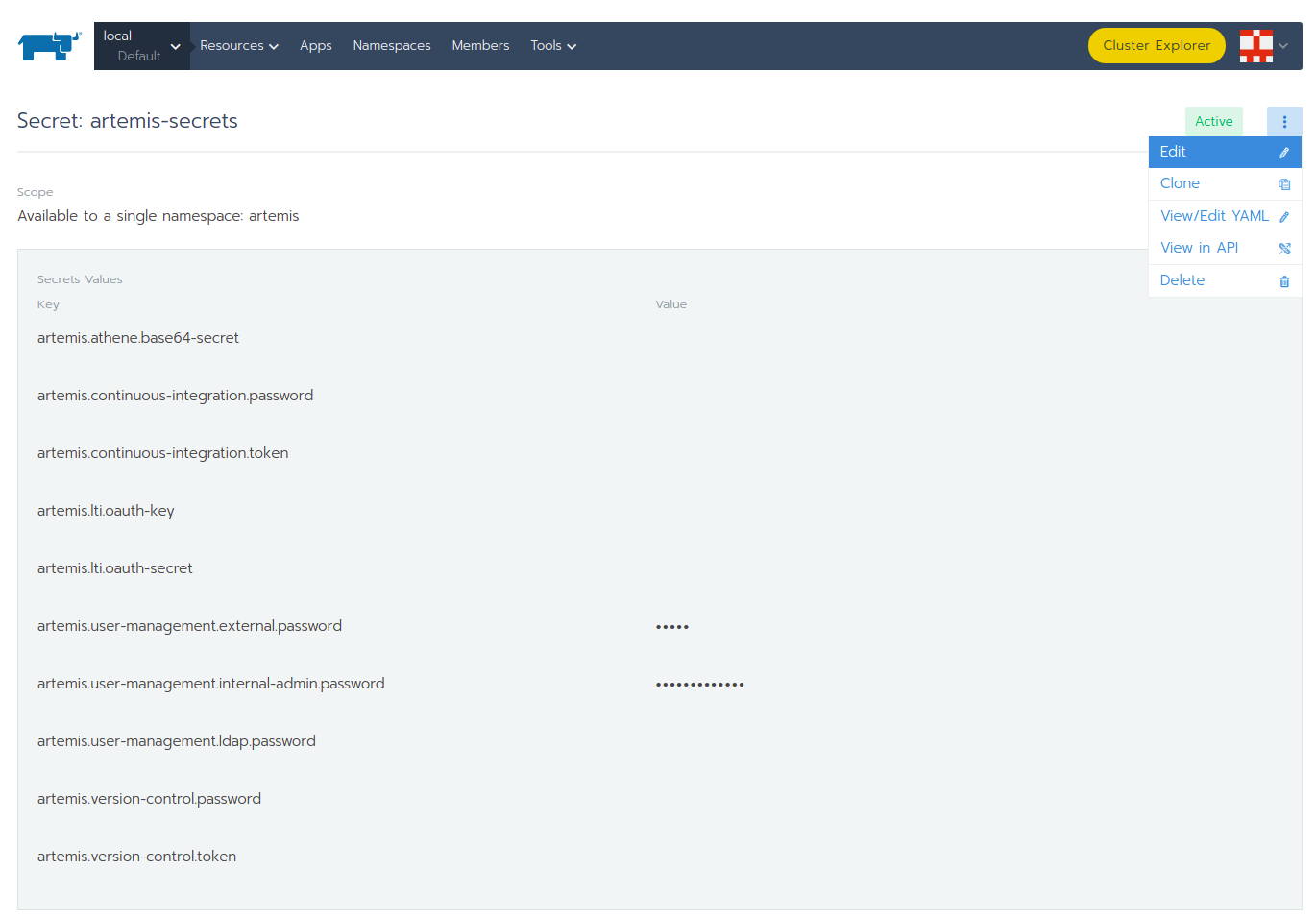Open the Apps navigation item
1316x917 pixels.
(315, 46)
